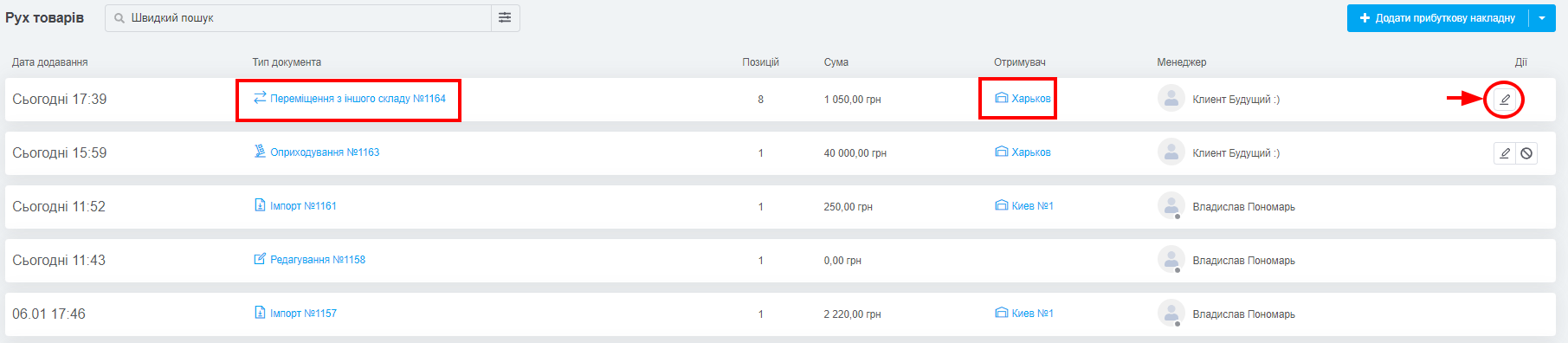Click avatar of Клиент Будущий in first row
The image size is (1568, 343).
coord(1171,99)
